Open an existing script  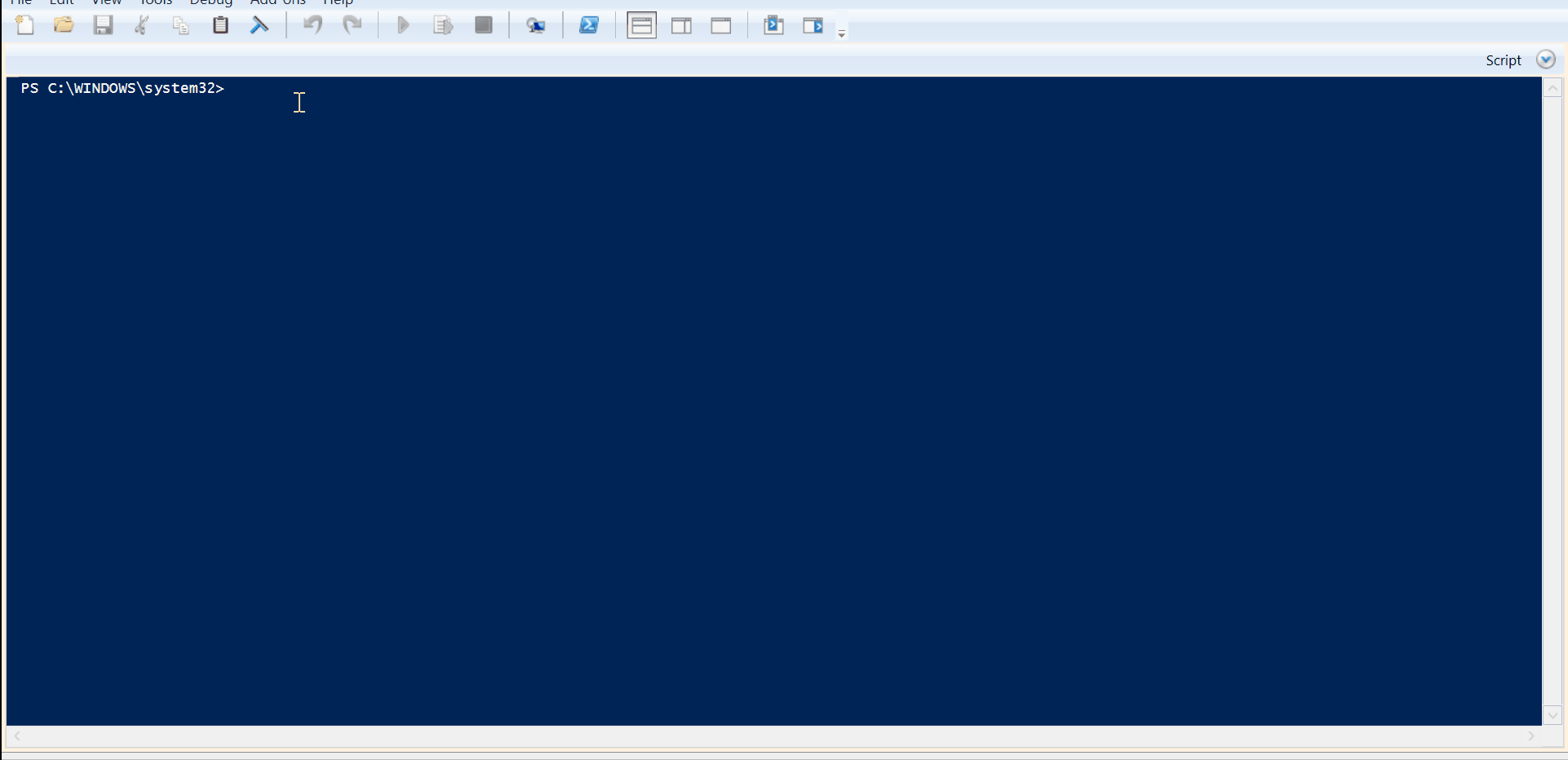coord(64,25)
